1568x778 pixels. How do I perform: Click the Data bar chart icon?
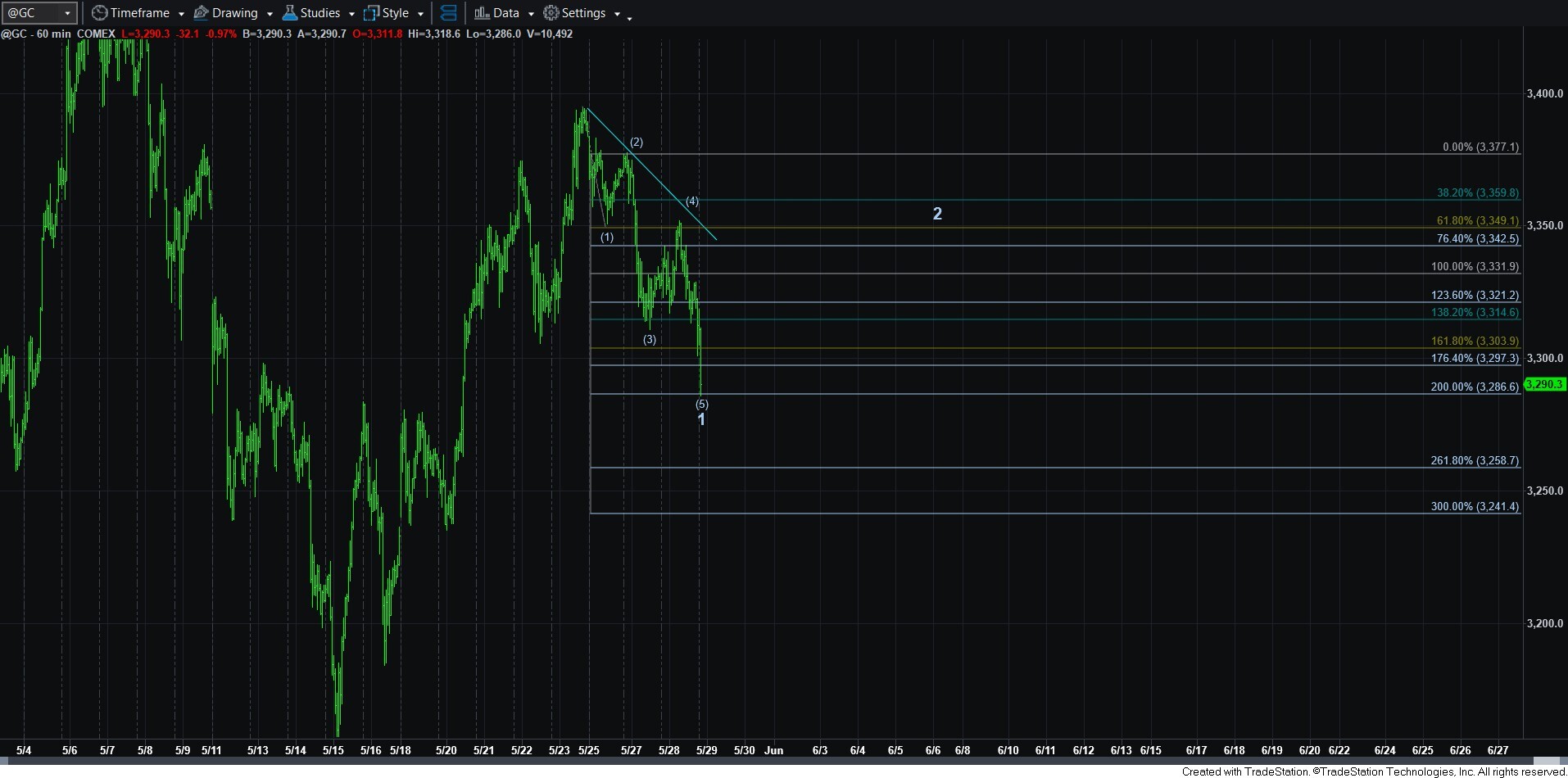click(x=482, y=13)
